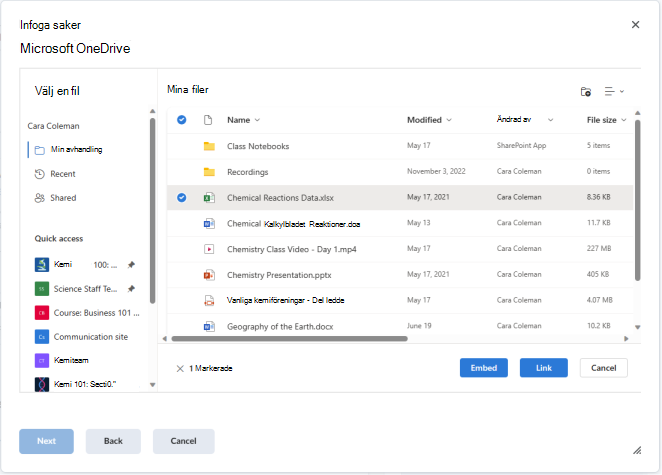Open Recent files in the sidebar
Image resolution: width=662 pixels, height=475 pixels.
click(x=63, y=174)
